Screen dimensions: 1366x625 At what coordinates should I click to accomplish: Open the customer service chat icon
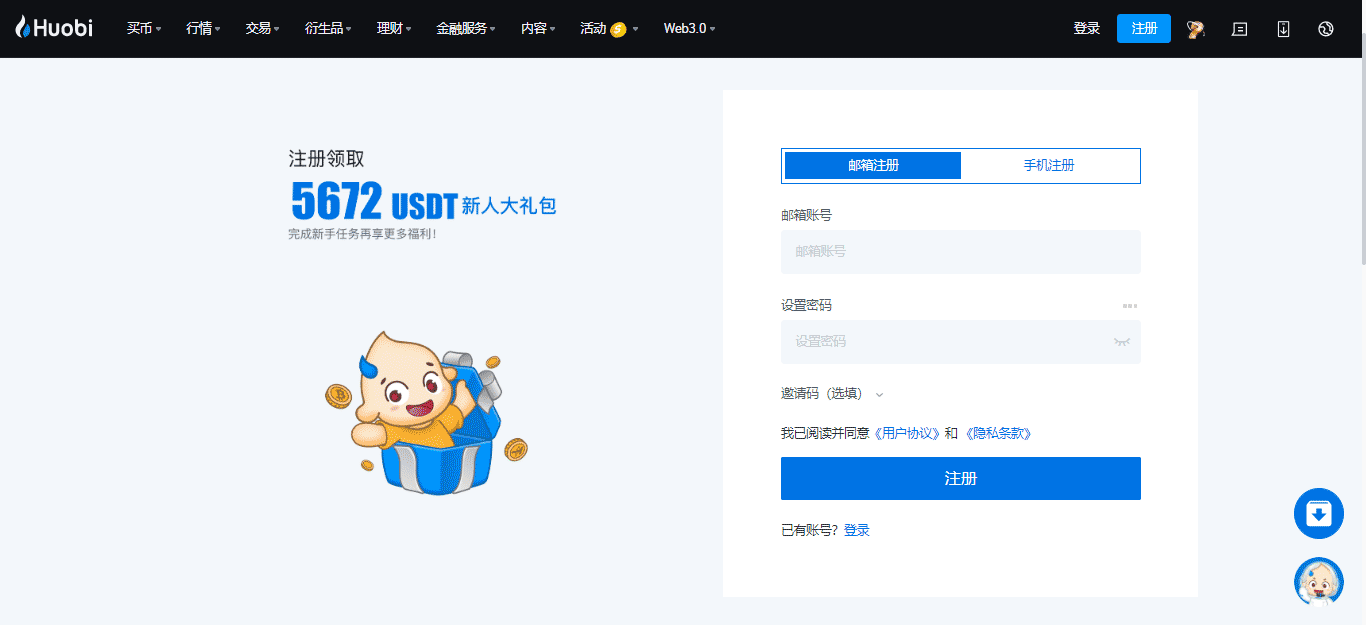[x=1239, y=28]
